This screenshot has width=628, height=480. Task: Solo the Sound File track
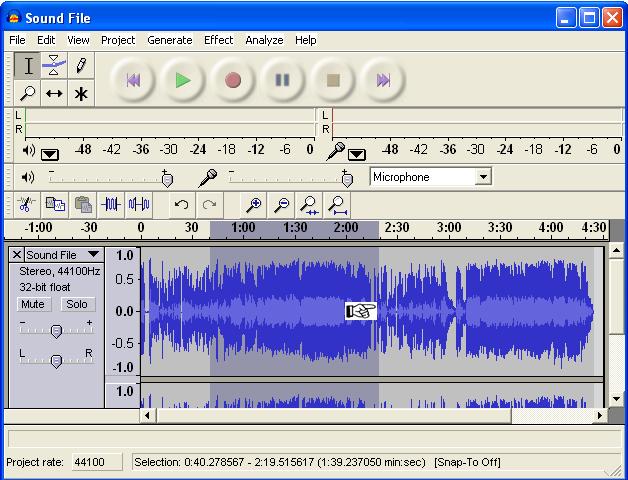[77, 304]
